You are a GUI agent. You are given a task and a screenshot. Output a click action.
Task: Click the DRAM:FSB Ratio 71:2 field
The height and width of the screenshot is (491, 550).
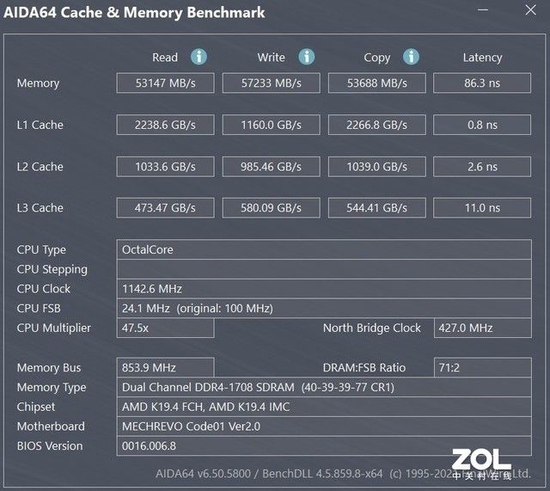(x=483, y=368)
